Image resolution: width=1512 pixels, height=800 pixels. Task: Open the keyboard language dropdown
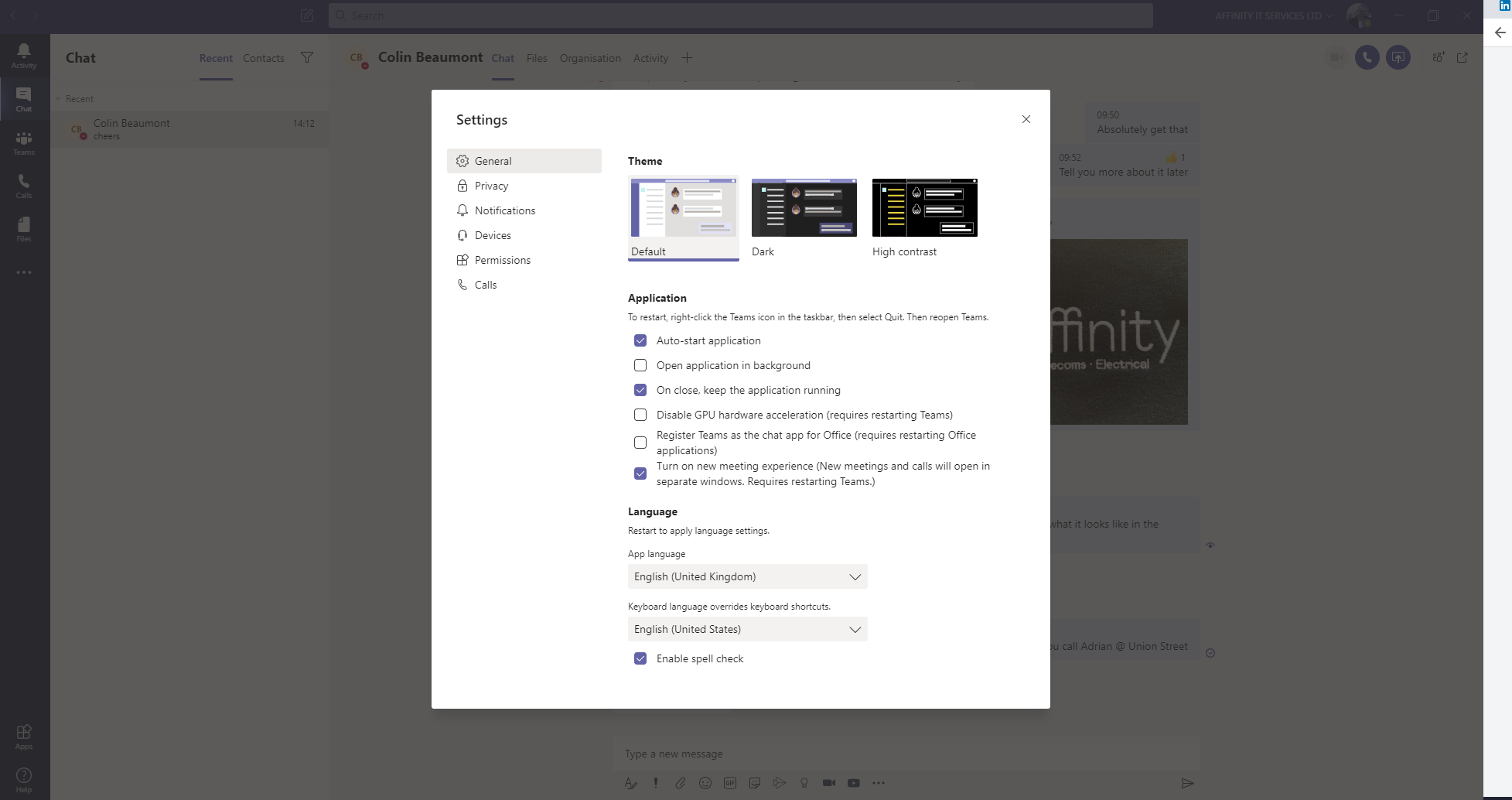pos(748,629)
